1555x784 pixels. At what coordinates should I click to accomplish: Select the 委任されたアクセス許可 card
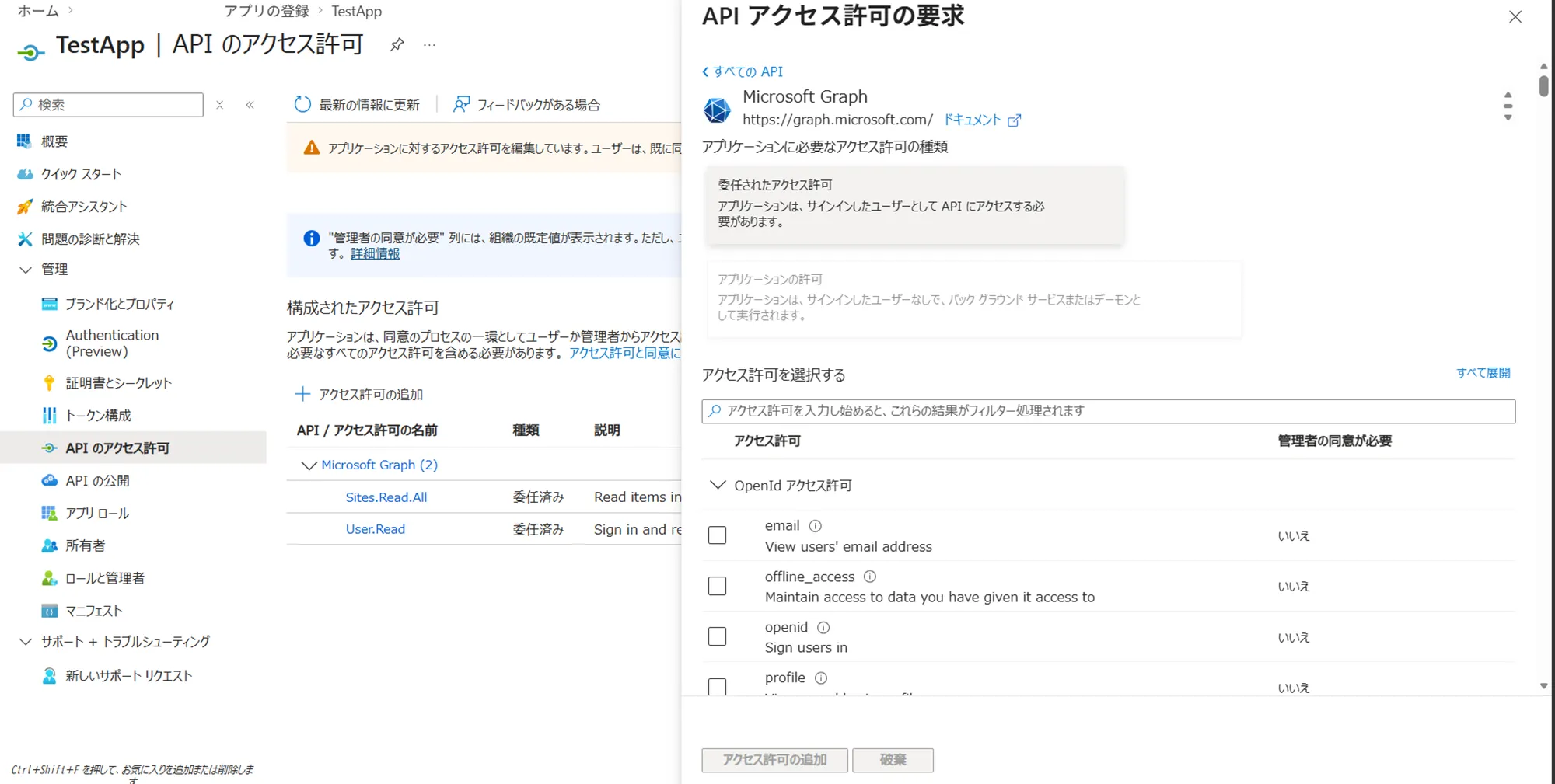pos(914,206)
